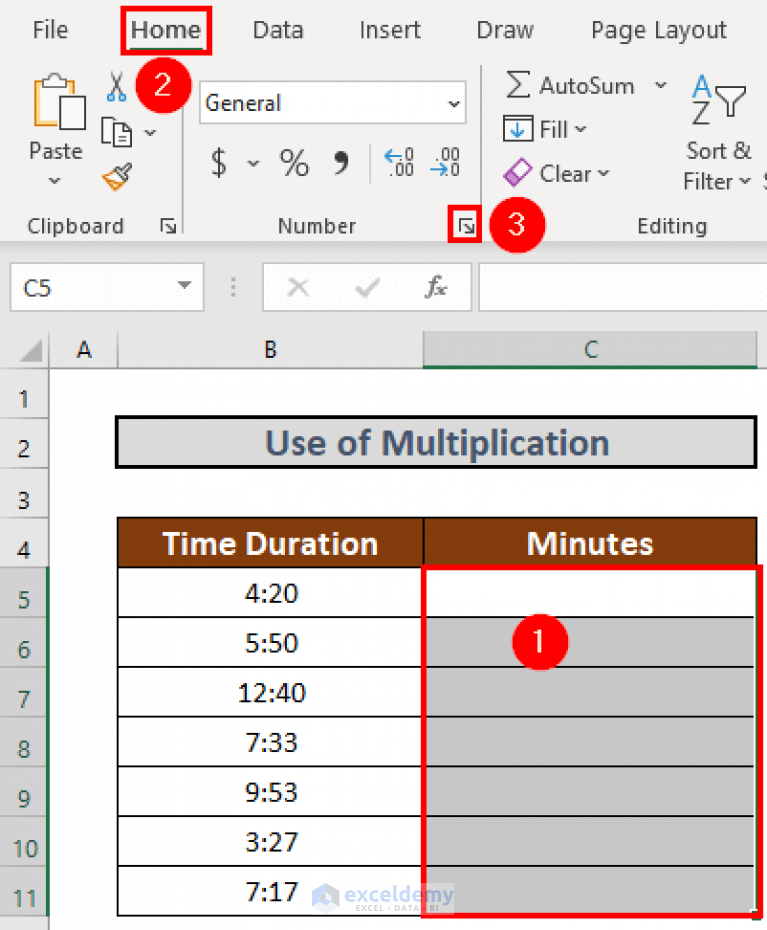
Task: Select column A header
Action: (x=84, y=350)
